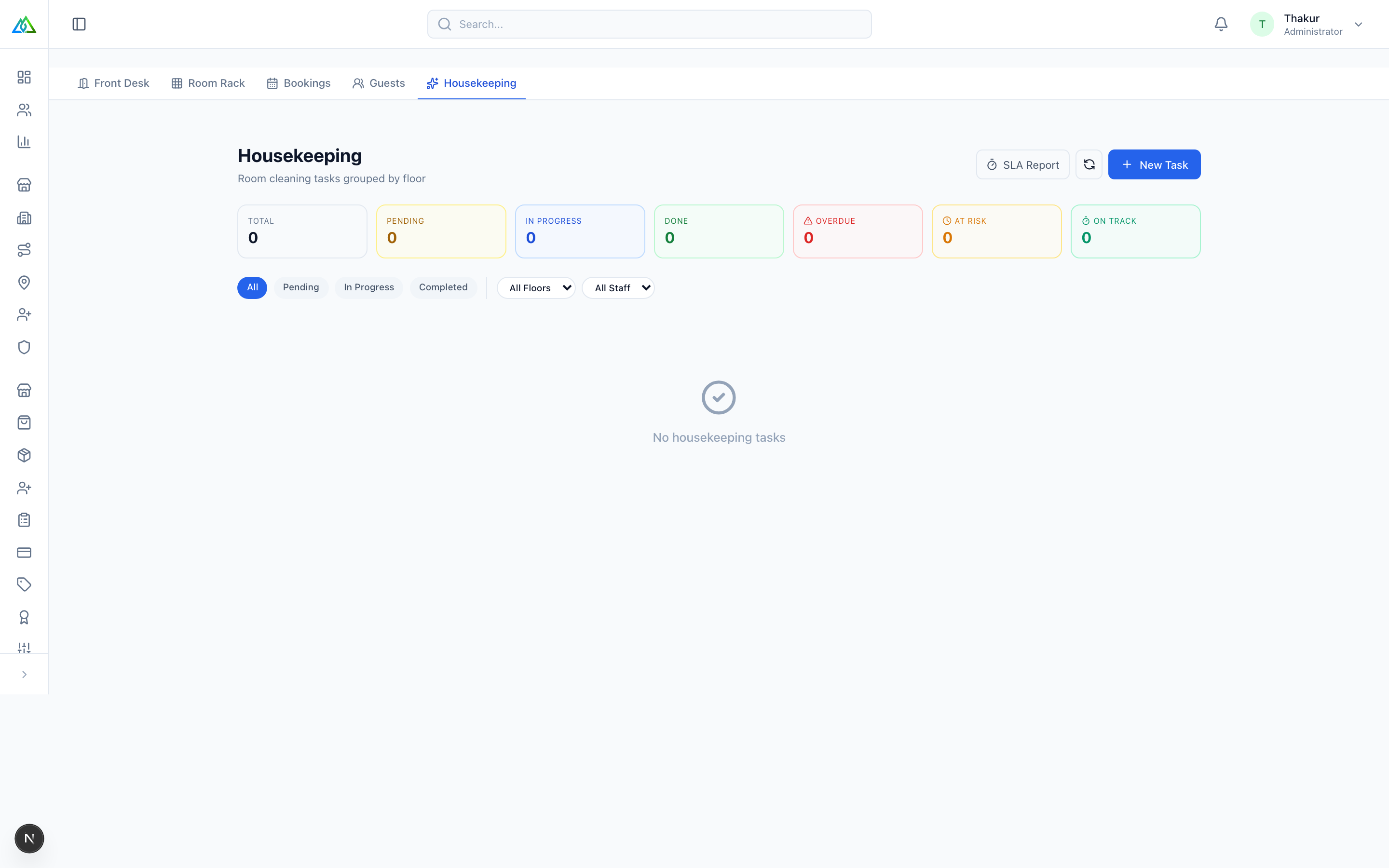This screenshot has height=868, width=1389.
Task: Open the sliders settings icon in sidebar
Action: (24, 648)
